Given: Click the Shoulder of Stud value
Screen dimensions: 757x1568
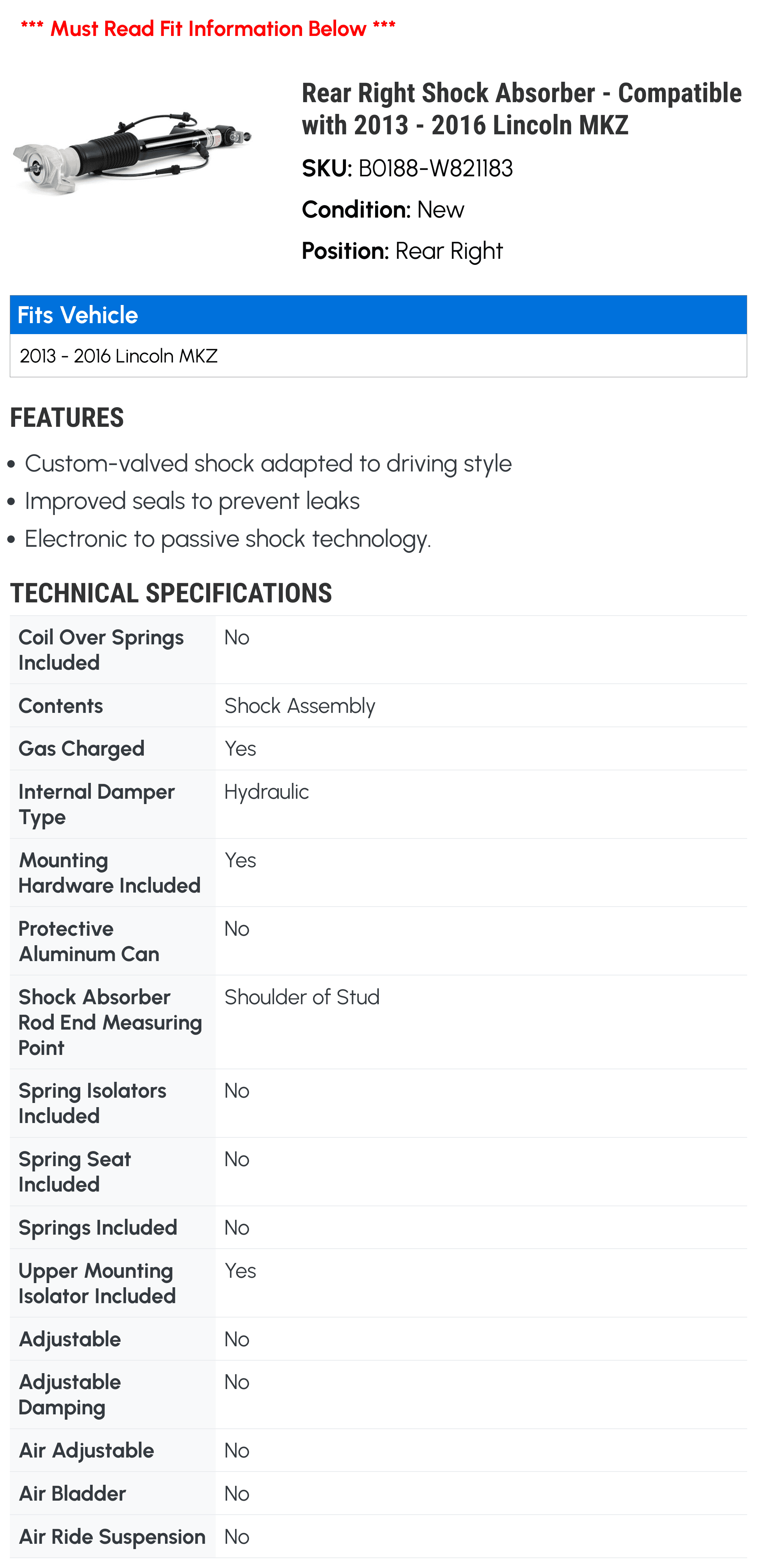Looking at the screenshot, I should pyautogui.click(x=302, y=997).
